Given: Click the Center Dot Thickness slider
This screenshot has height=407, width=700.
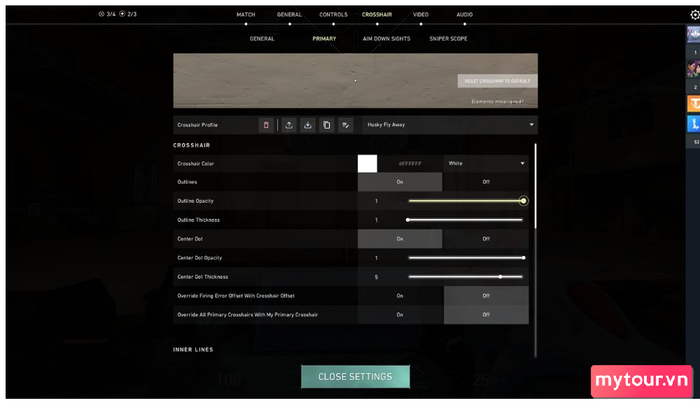Looking at the screenshot, I should pyautogui.click(x=465, y=277).
